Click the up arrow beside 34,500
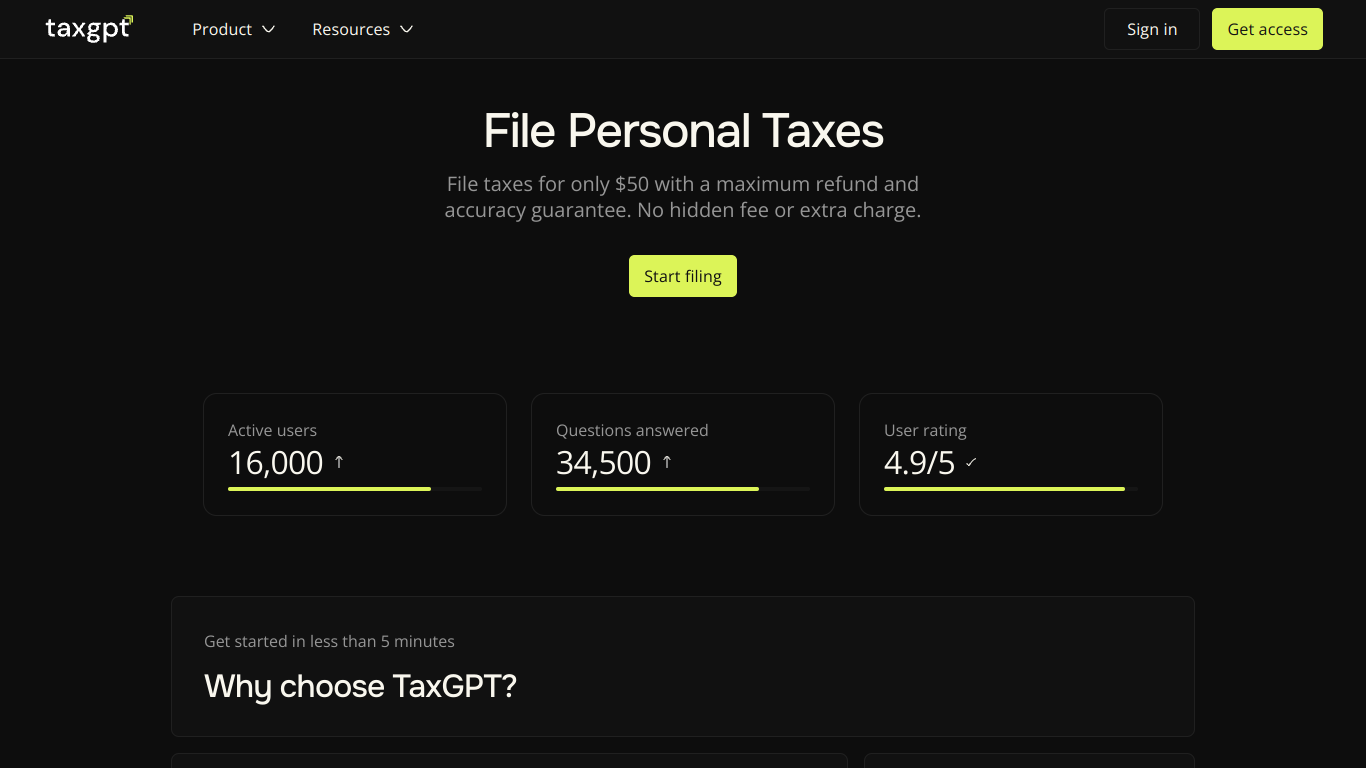1366x768 pixels. (667, 462)
